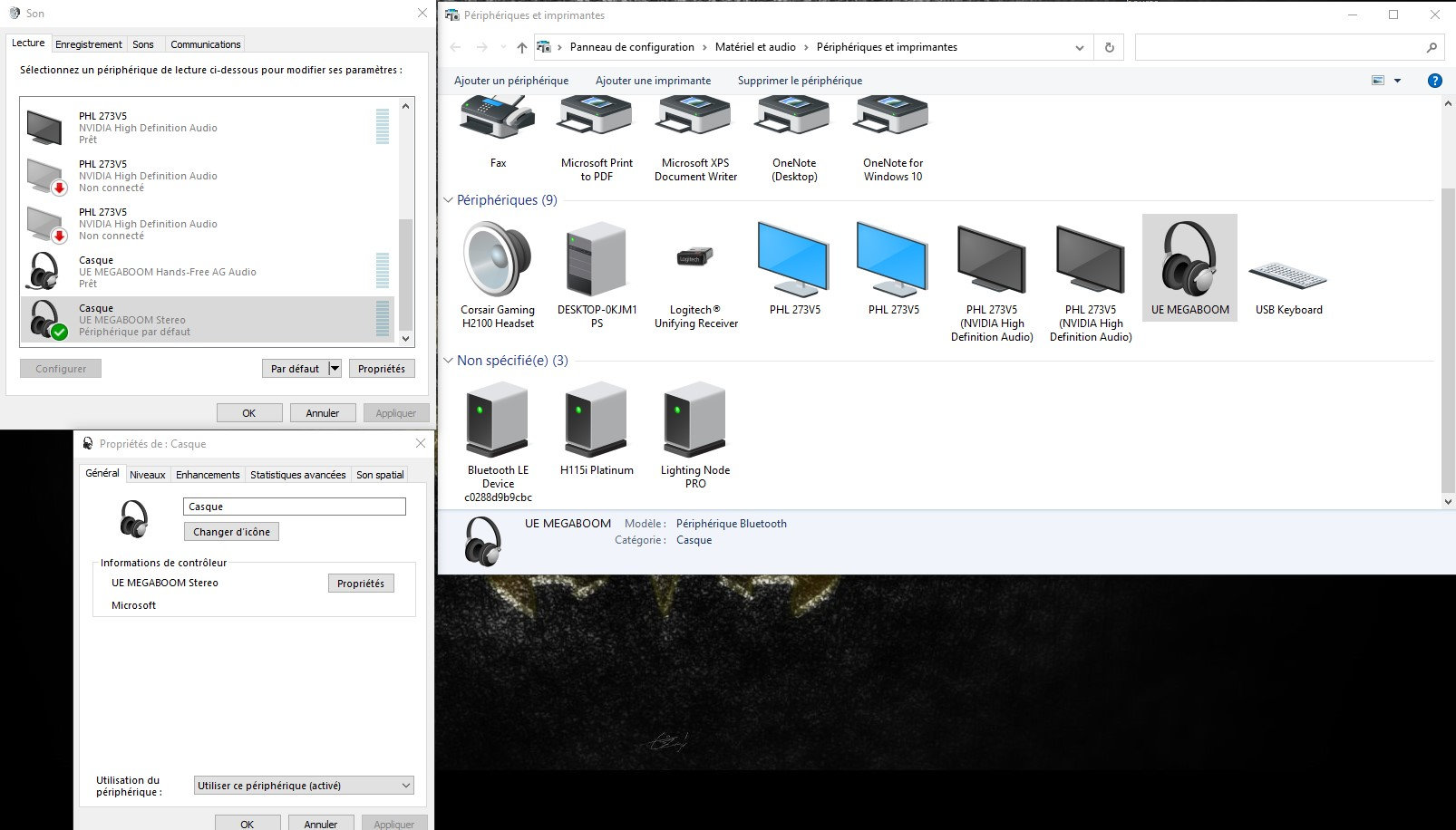The width and height of the screenshot is (1456, 830).
Task: Click the blue help question mark icon
Action: point(1434,81)
